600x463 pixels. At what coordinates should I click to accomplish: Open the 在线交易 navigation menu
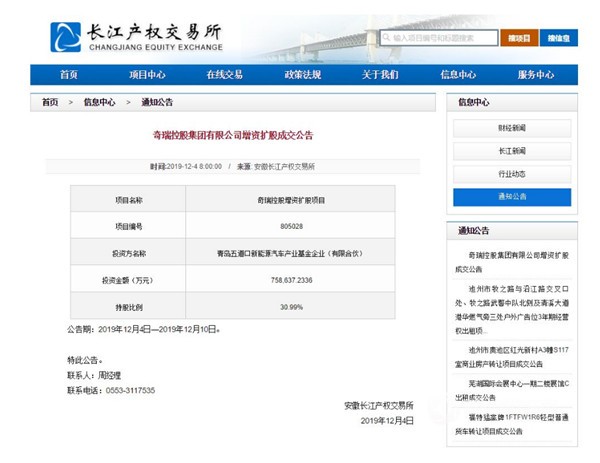tap(225, 75)
